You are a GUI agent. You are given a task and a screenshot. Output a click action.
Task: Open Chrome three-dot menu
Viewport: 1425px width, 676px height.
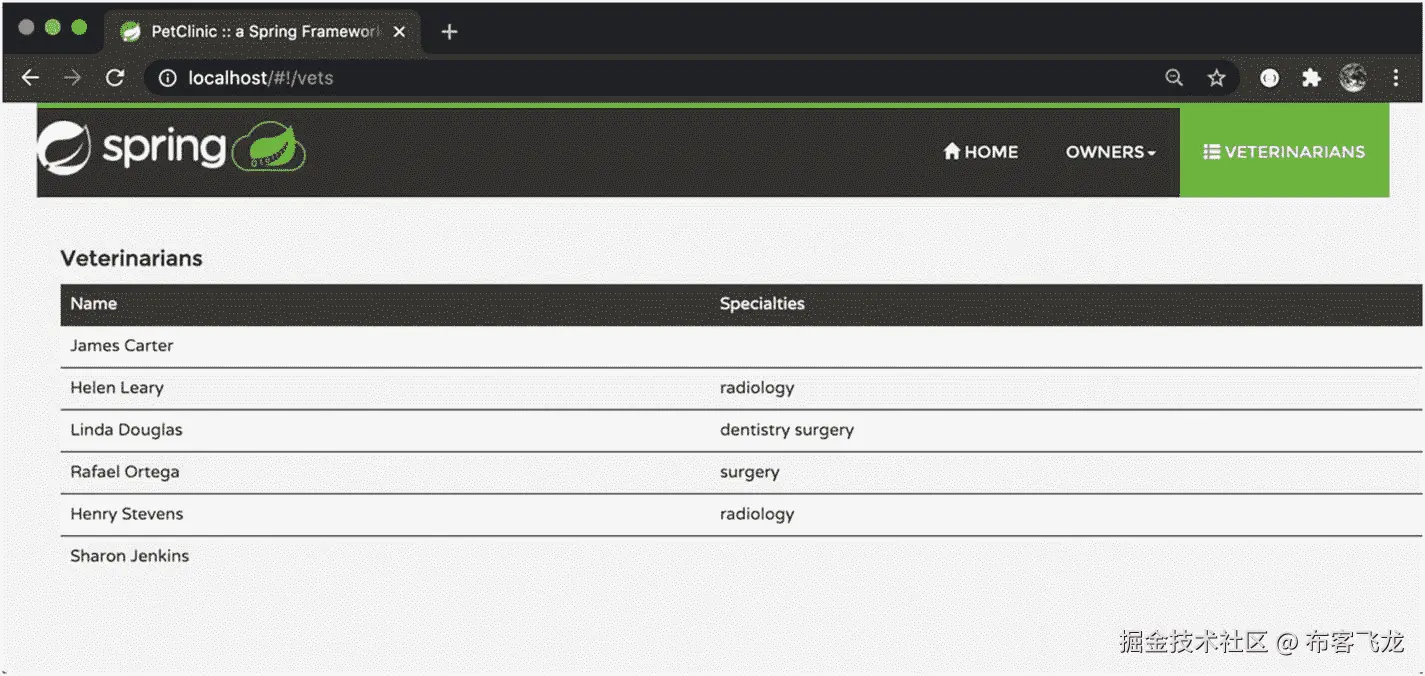(x=1396, y=78)
